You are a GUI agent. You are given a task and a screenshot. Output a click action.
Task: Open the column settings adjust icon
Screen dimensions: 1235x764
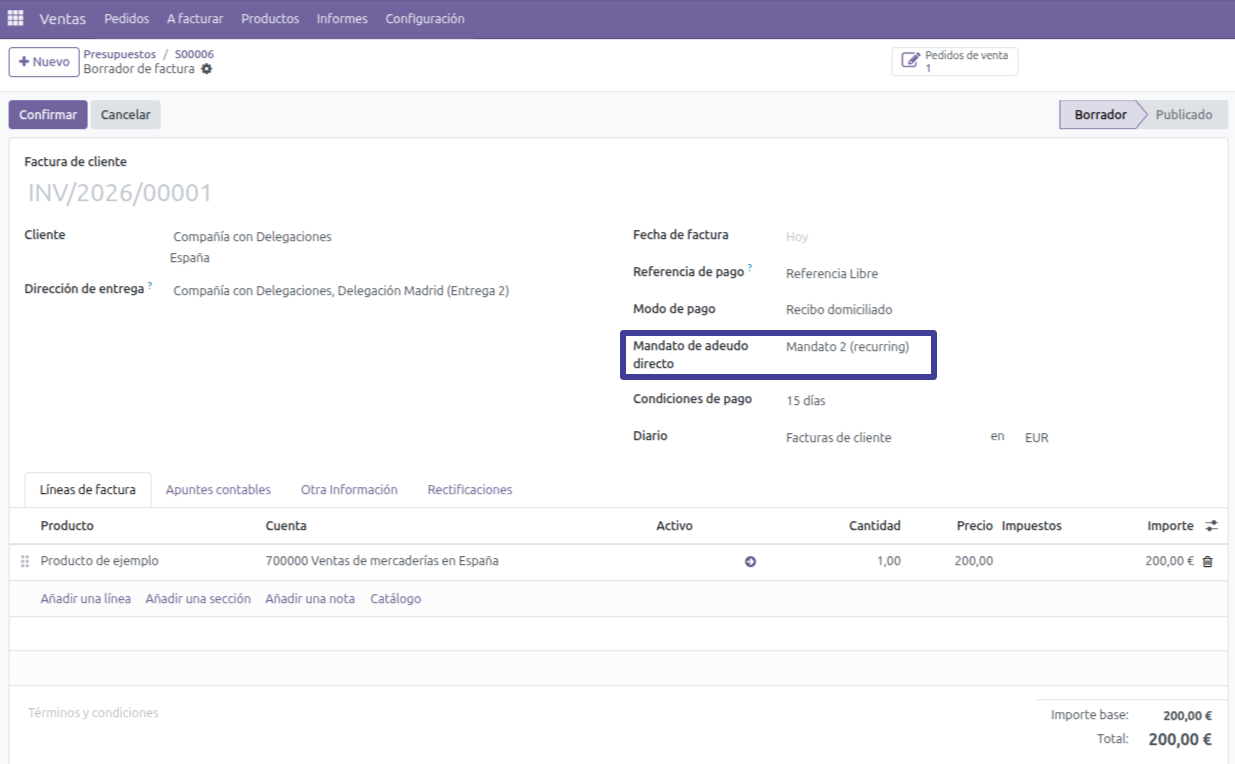coord(1212,526)
